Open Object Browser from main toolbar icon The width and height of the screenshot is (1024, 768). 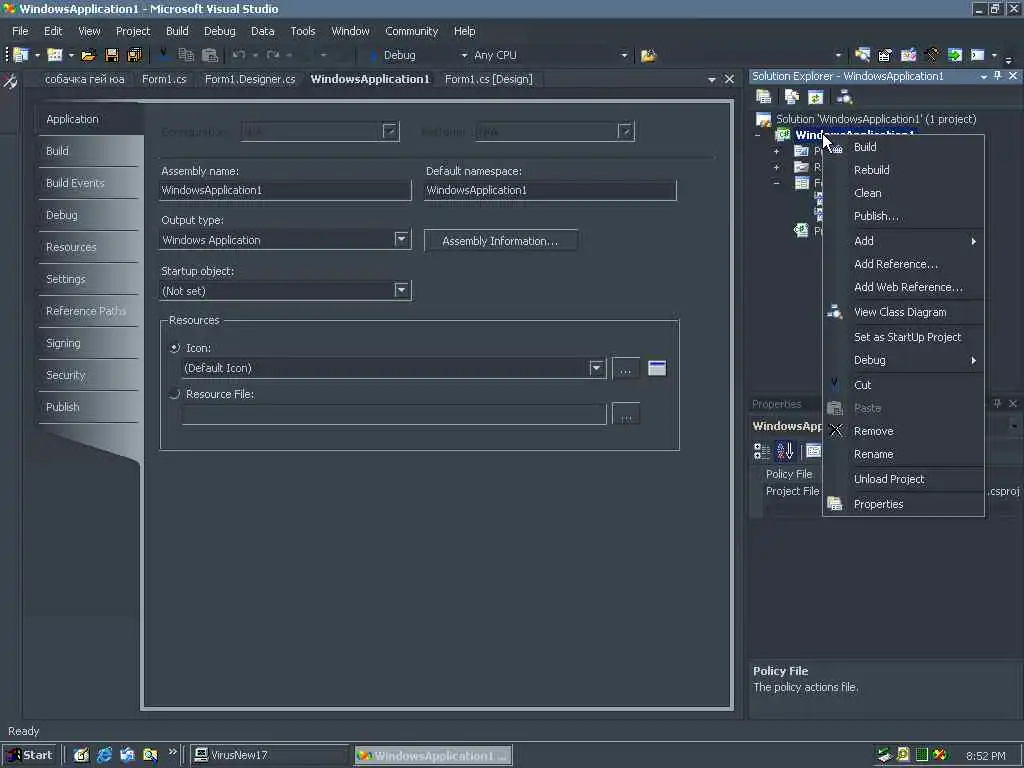click(x=908, y=56)
